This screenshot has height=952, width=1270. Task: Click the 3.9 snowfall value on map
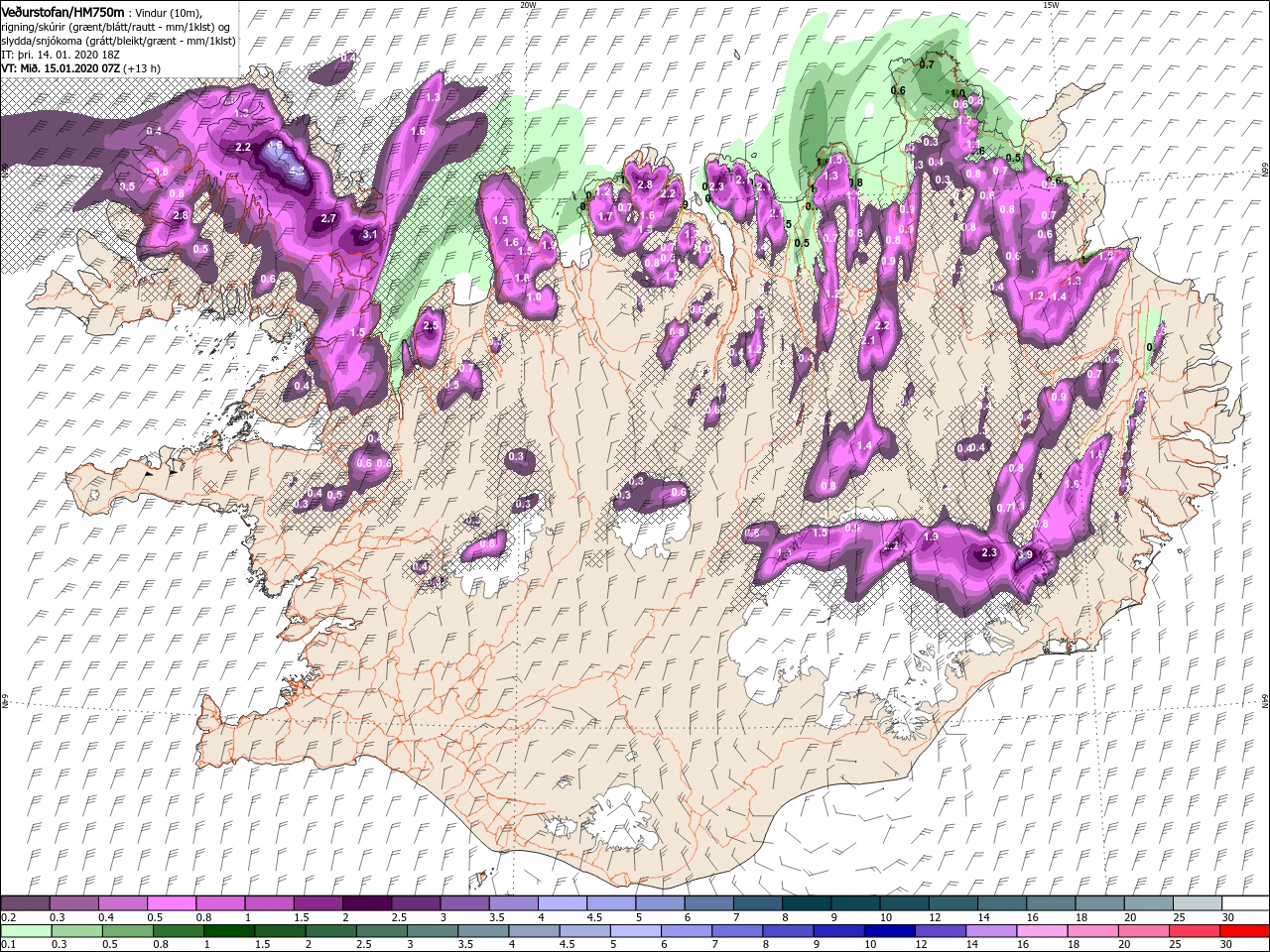coord(1026,554)
